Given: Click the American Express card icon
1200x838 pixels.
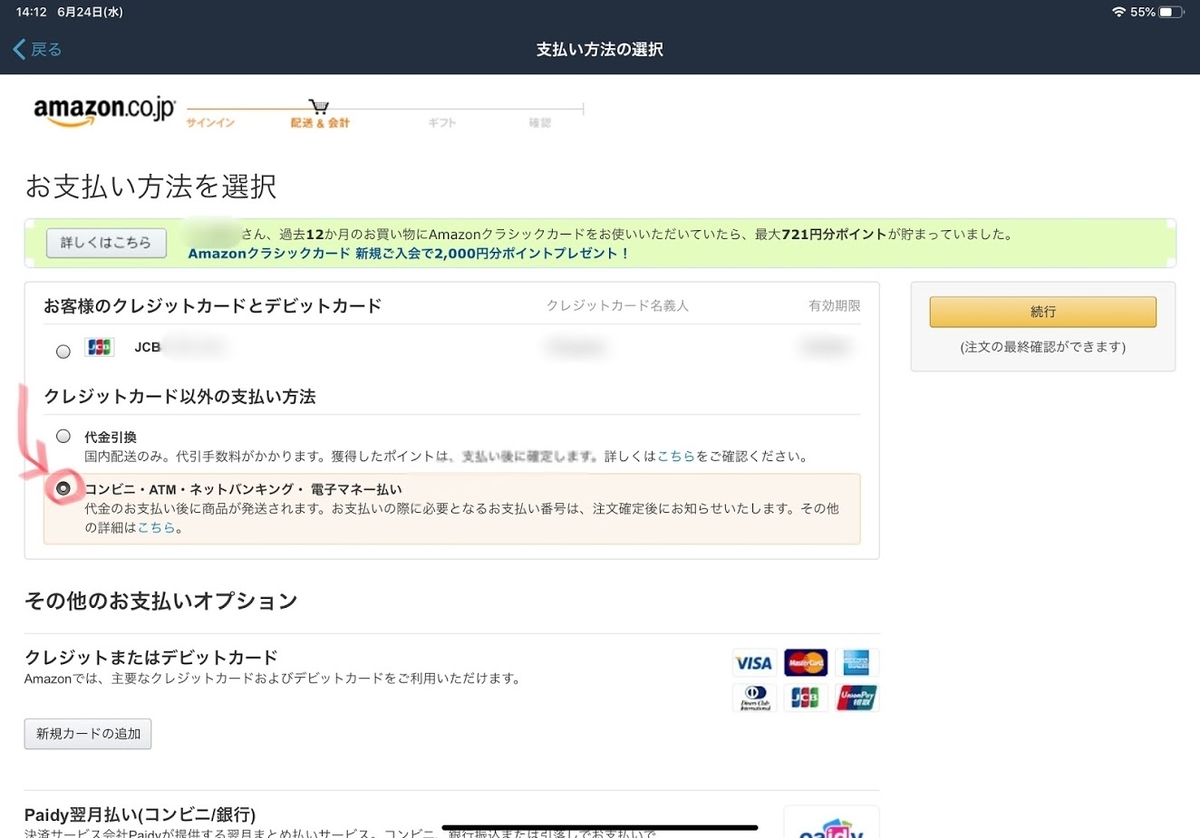Looking at the screenshot, I should click(x=858, y=662).
